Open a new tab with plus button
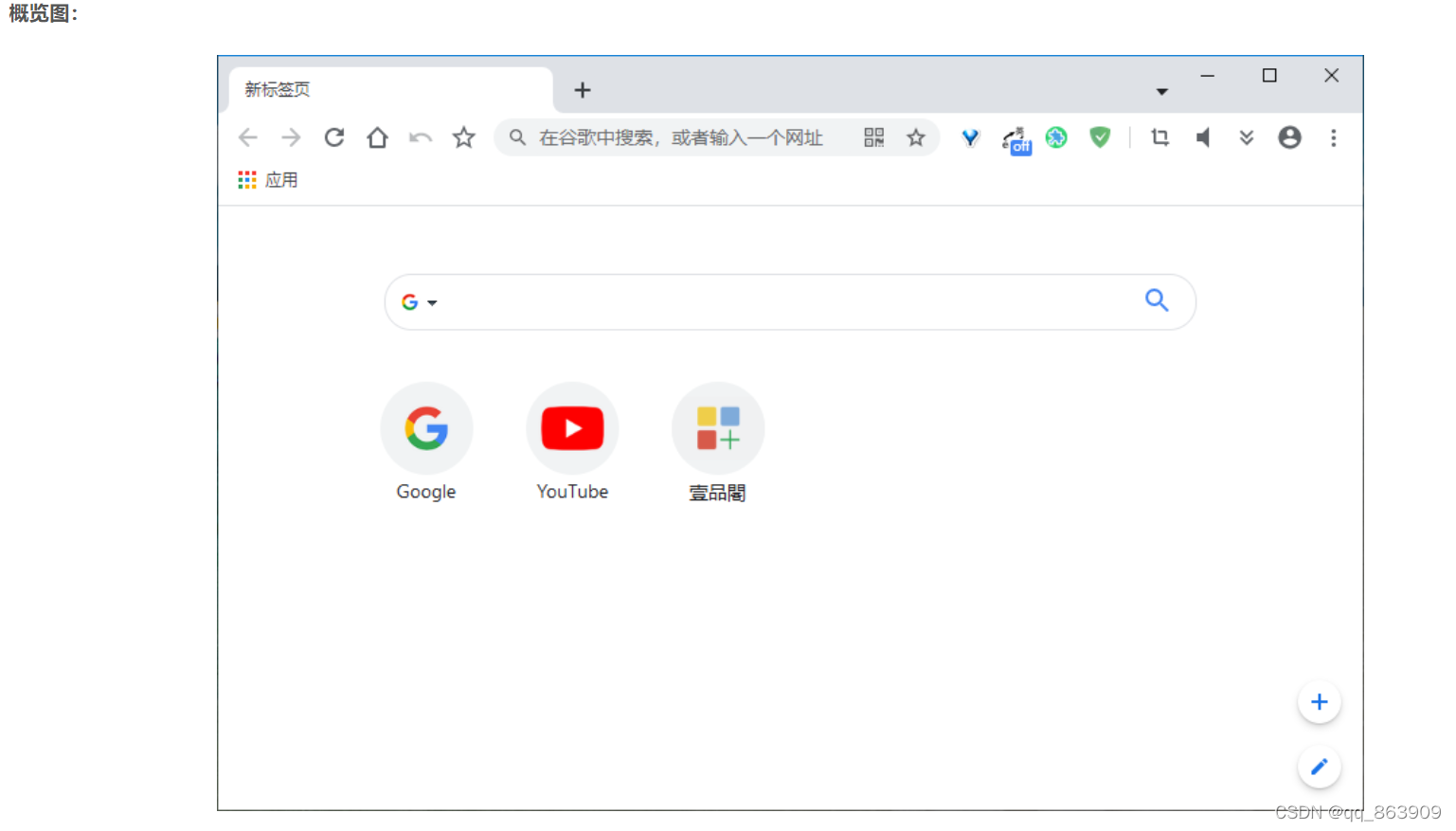The image size is (1456, 831). pyautogui.click(x=583, y=90)
